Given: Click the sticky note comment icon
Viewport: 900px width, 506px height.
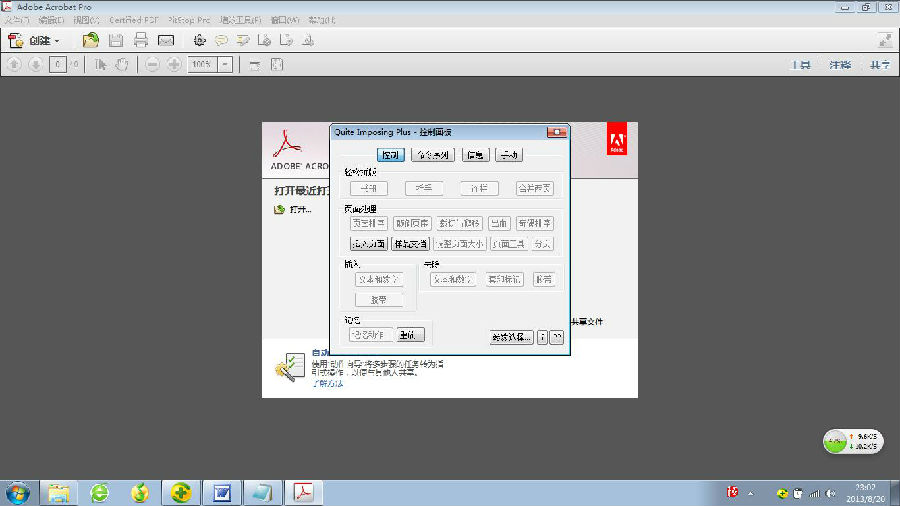Looking at the screenshot, I should [222, 40].
